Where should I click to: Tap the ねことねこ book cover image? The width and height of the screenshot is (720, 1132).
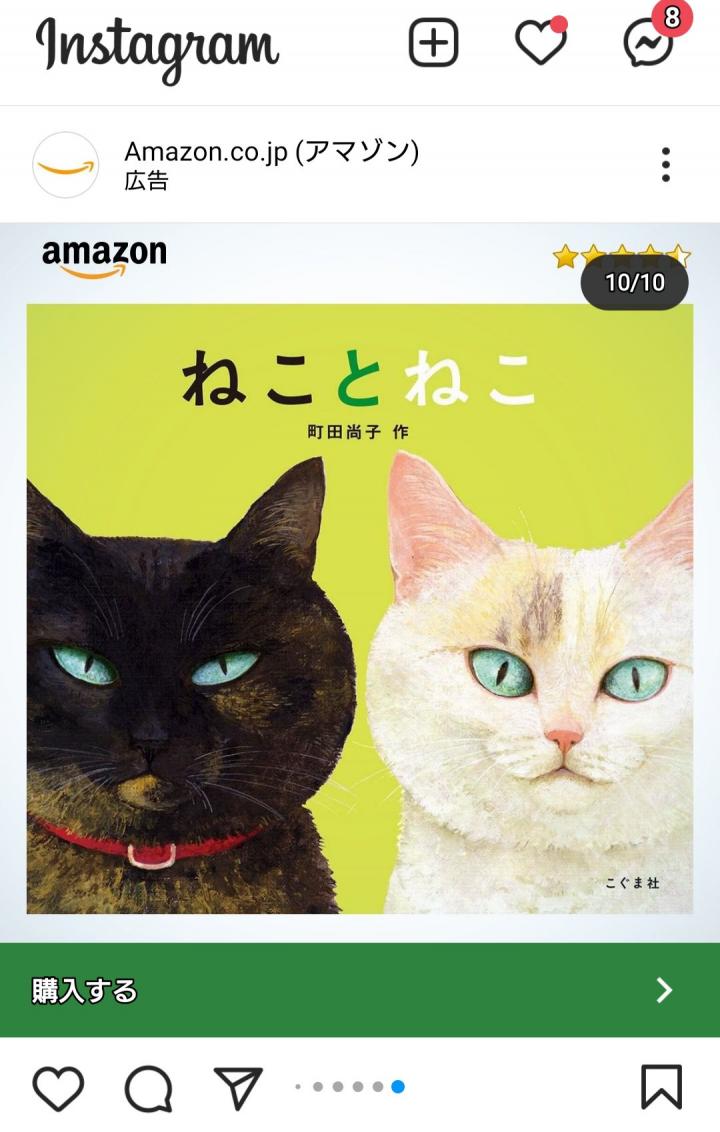click(360, 609)
